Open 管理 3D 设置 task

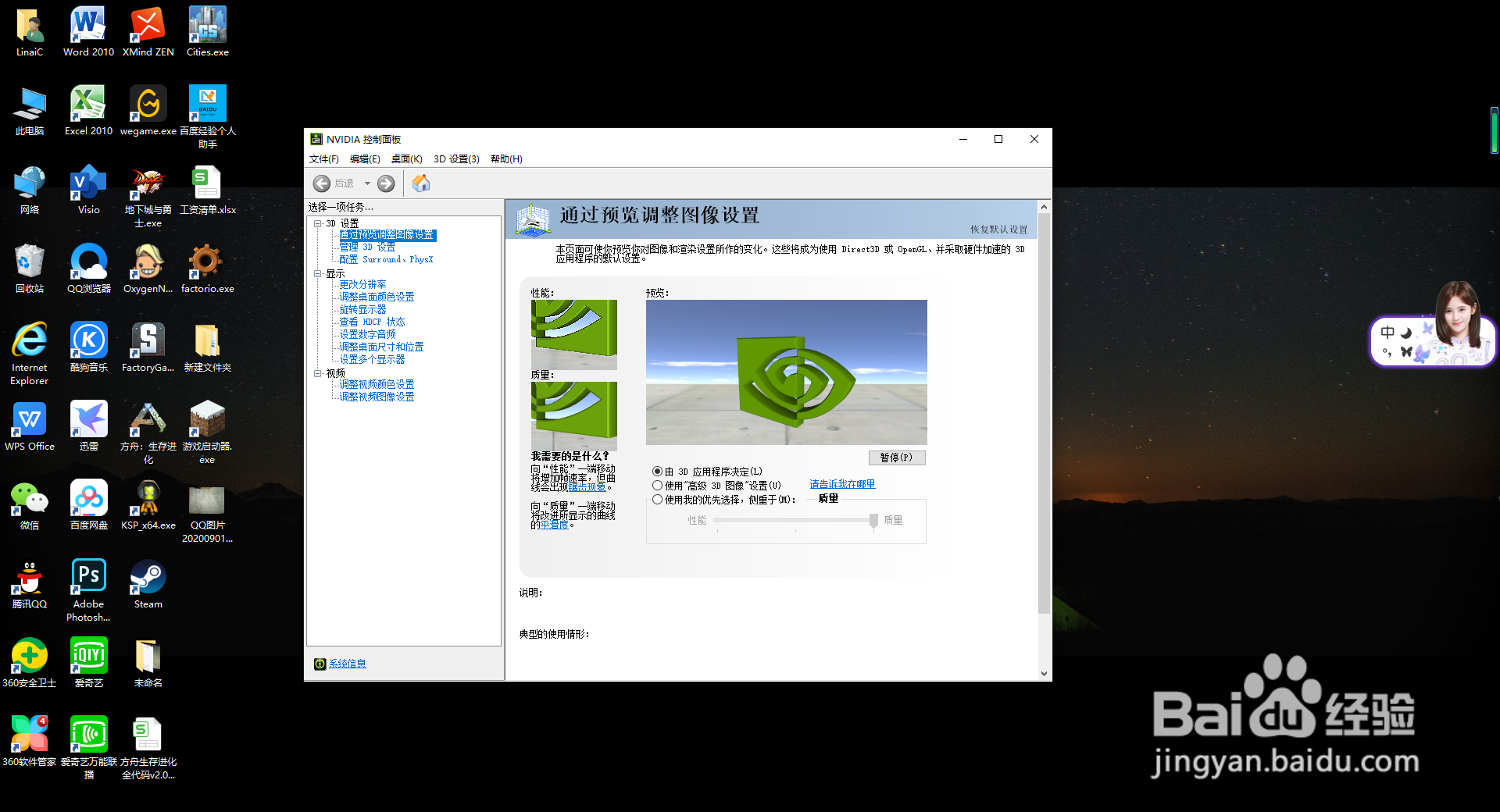pyautogui.click(x=367, y=247)
